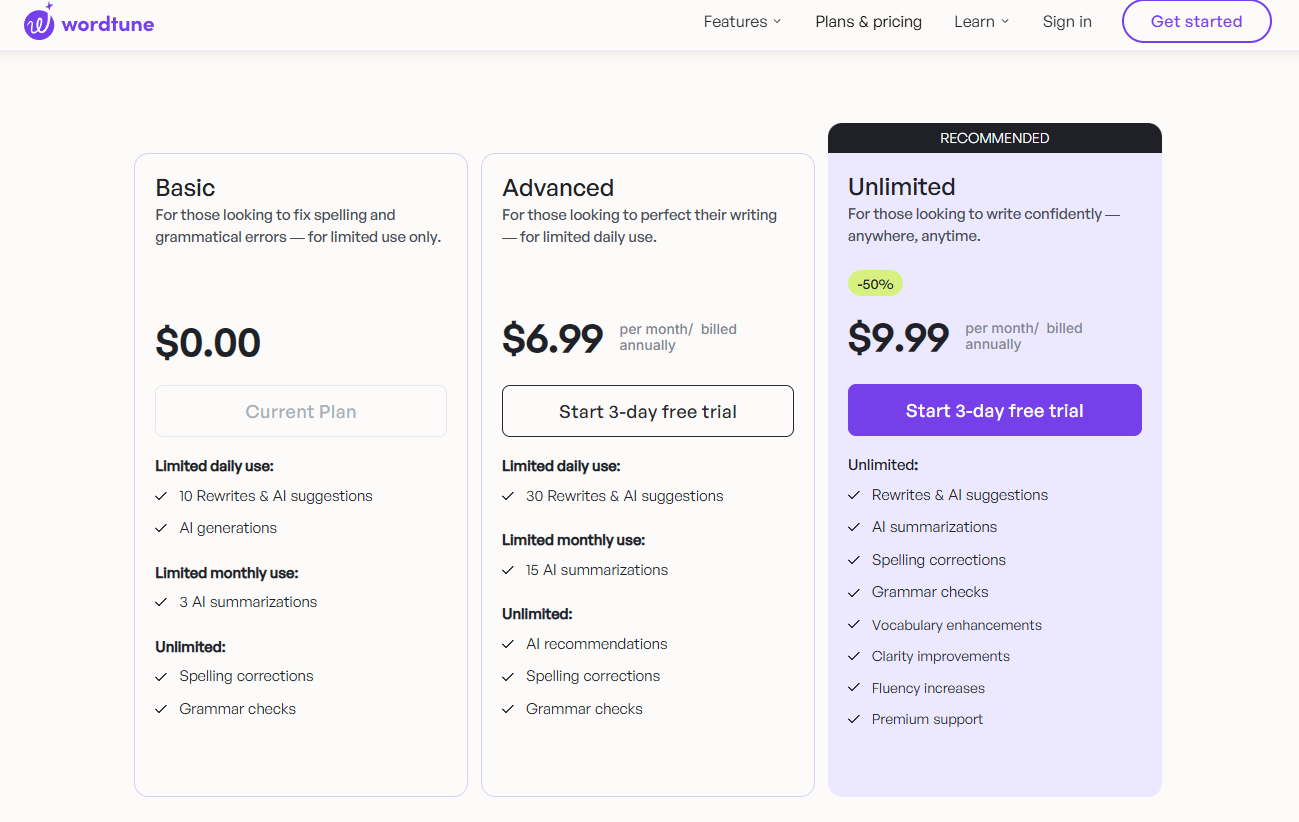Open the Sign in page
Viewport: 1299px width, 822px height.
click(1067, 22)
